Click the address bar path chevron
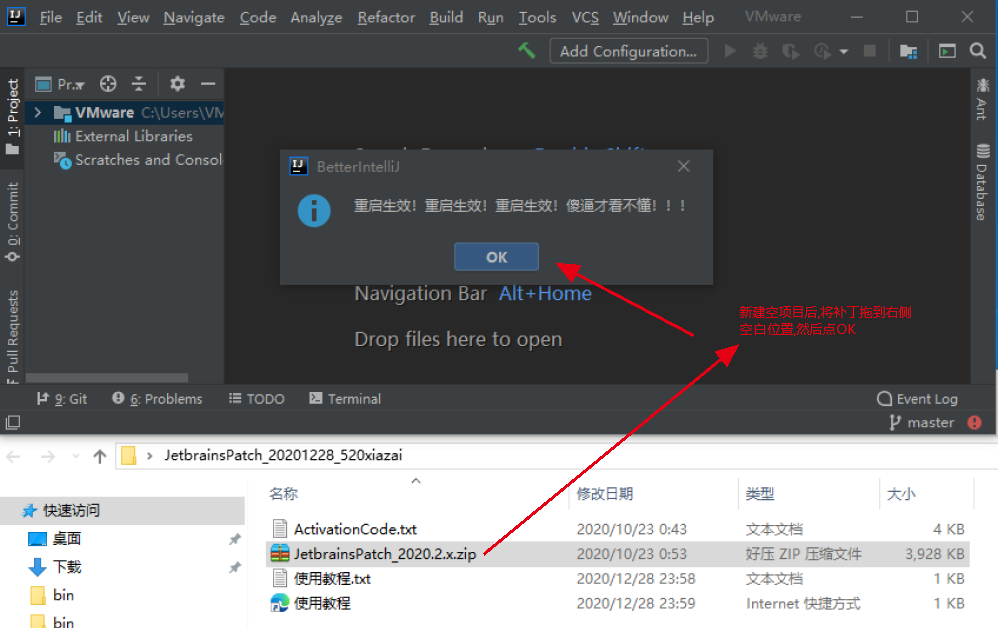Screen dimensions: 998x628 click(150, 456)
